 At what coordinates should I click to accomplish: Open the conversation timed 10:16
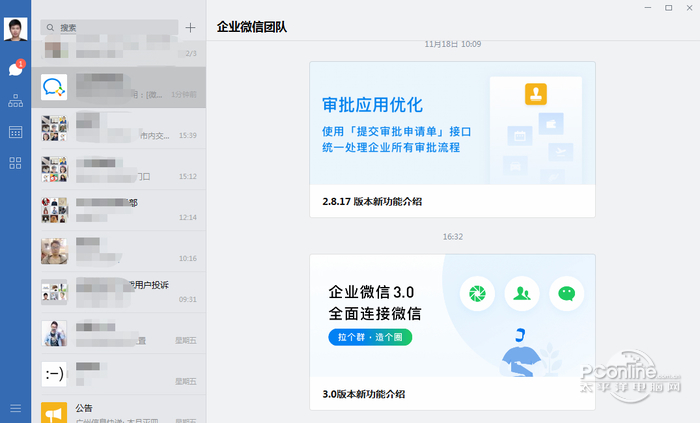click(x=119, y=251)
